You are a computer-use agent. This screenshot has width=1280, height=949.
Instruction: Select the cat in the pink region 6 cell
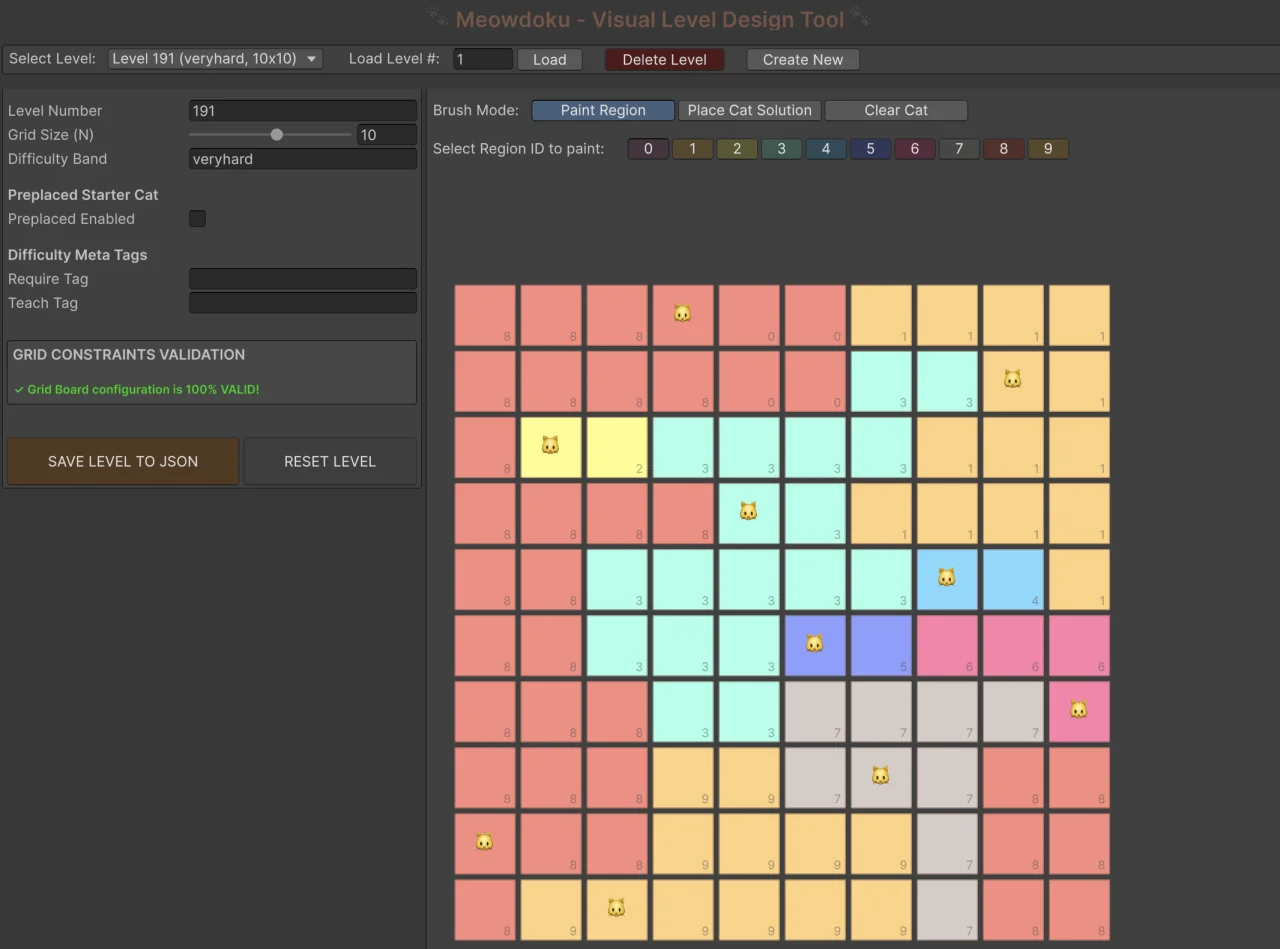point(1078,710)
